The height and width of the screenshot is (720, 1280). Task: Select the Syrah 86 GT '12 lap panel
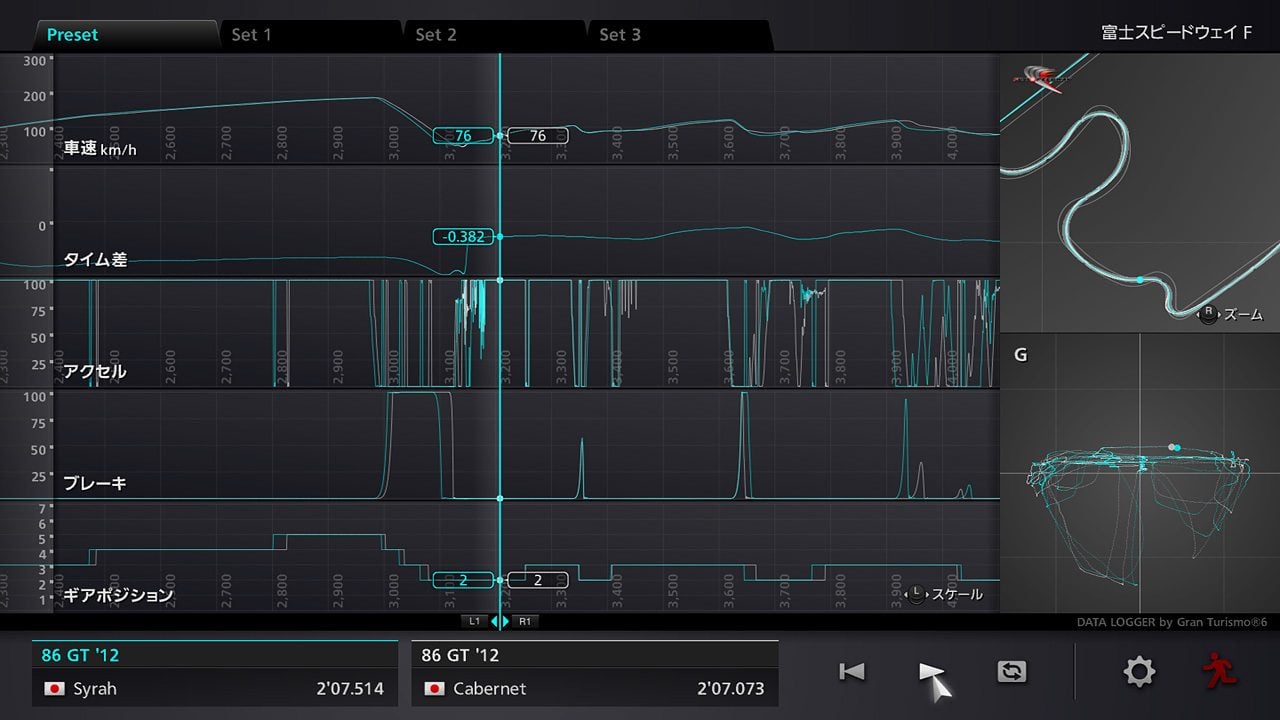click(x=214, y=673)
